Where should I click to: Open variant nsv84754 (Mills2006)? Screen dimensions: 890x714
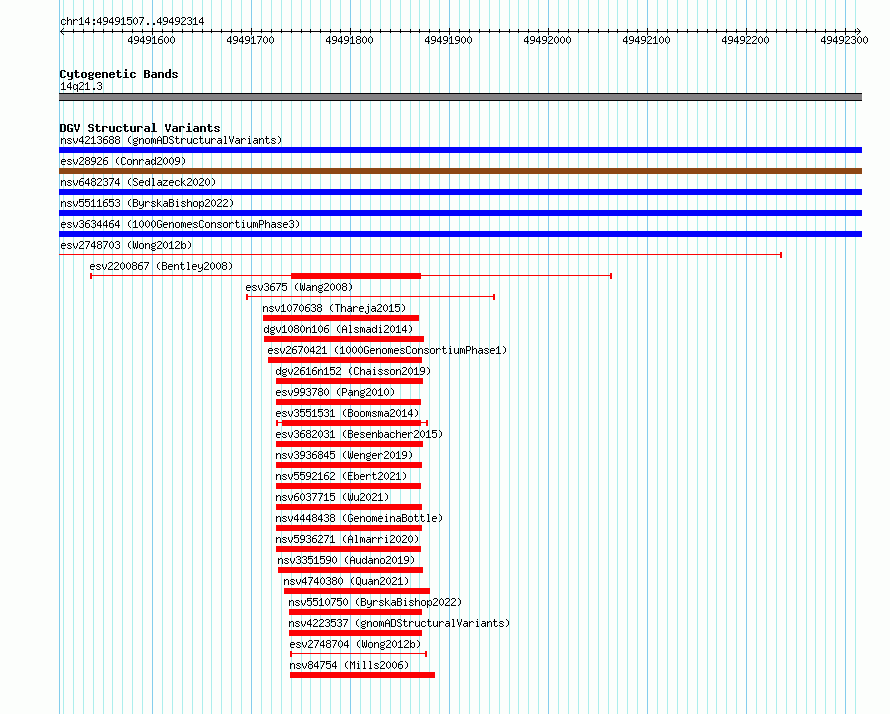tap(349, 665)
